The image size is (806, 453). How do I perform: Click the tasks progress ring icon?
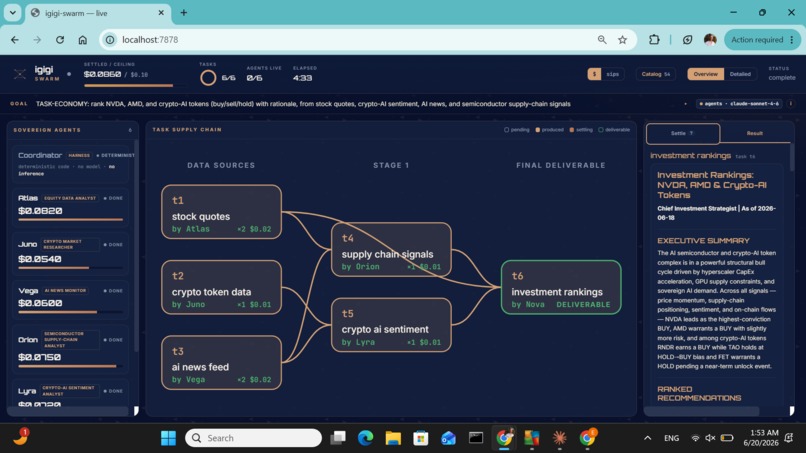208,78
